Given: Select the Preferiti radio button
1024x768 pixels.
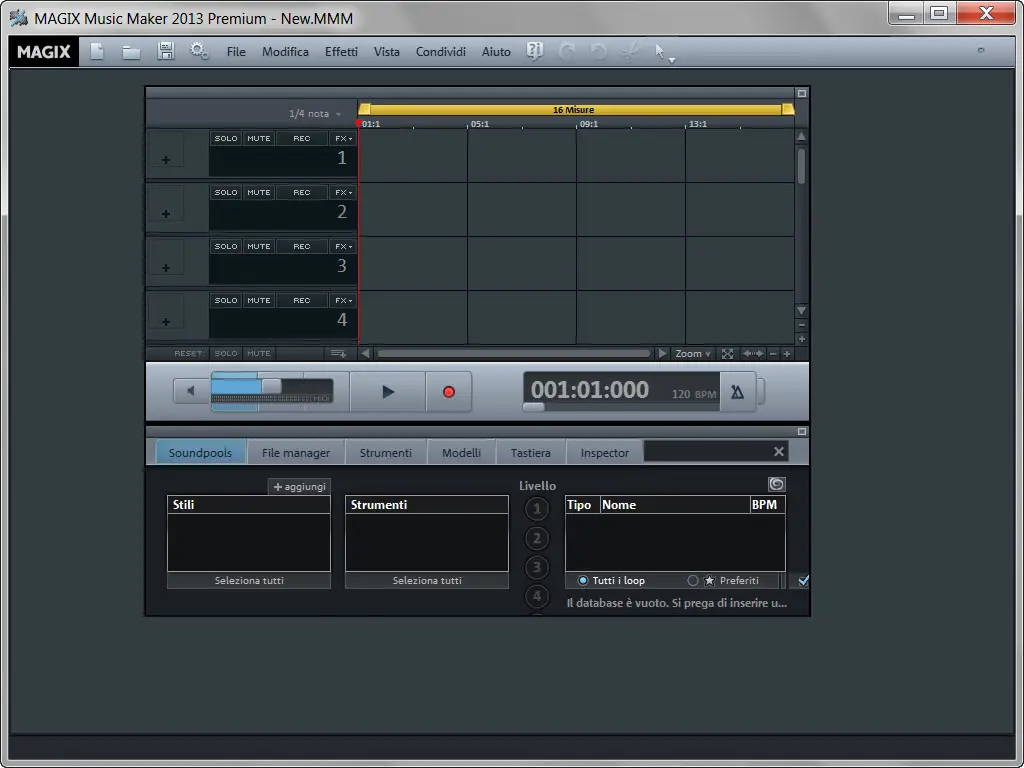Looking at the screenshot, I should coord(693,581).
